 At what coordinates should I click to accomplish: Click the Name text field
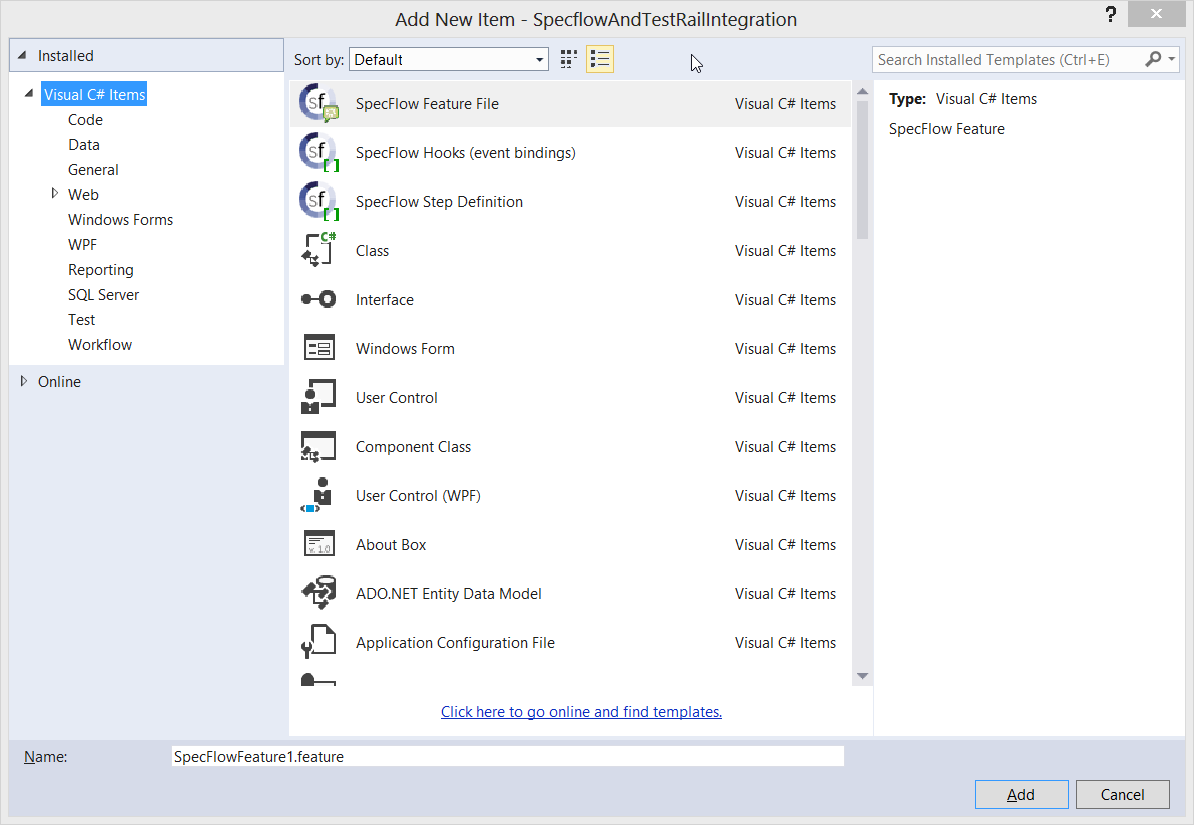pos(507,757)
